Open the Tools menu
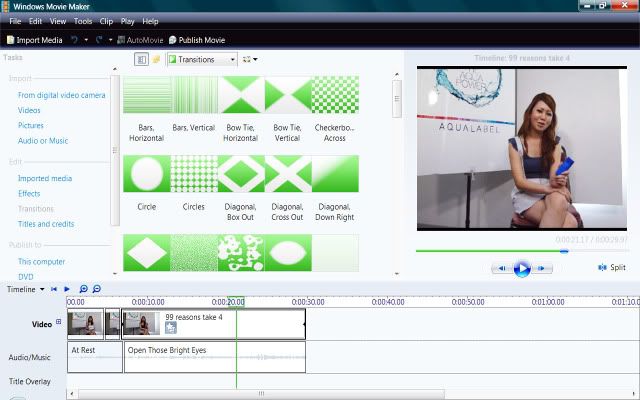This screenshot has height=400, width=640. coord(83,21)
